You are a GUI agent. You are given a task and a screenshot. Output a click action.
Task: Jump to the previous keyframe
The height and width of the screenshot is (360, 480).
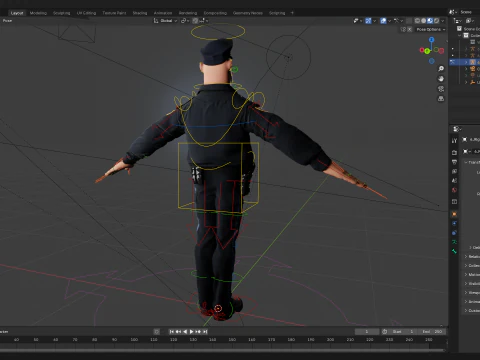[178, 332]
